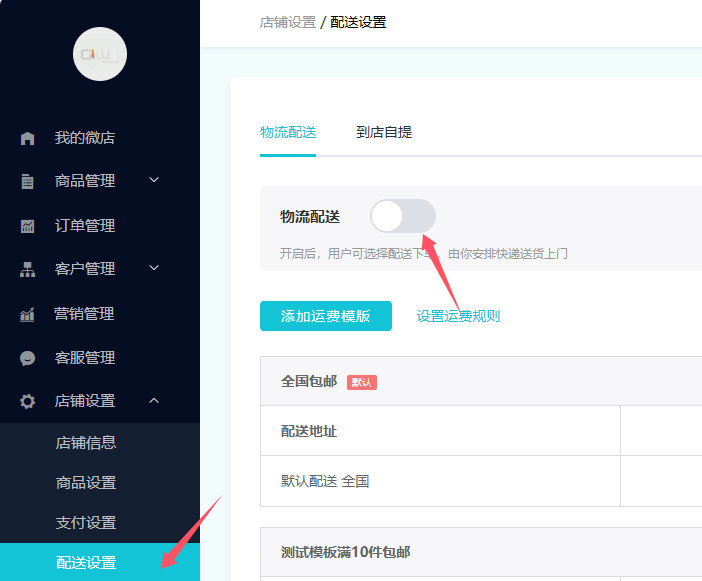702x581 pixels.
Task: Click the 营销管理 bar chart icon
Action: coord(27,314)
